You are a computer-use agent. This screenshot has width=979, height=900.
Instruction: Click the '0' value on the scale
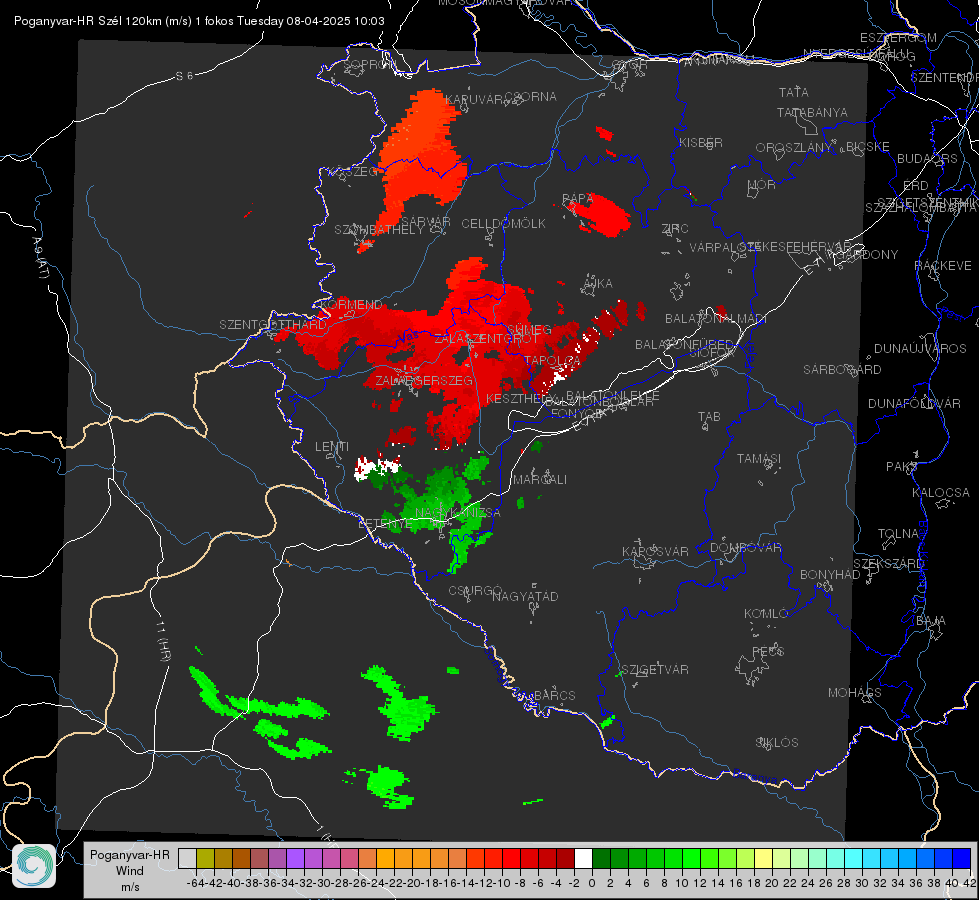point(592,883)
